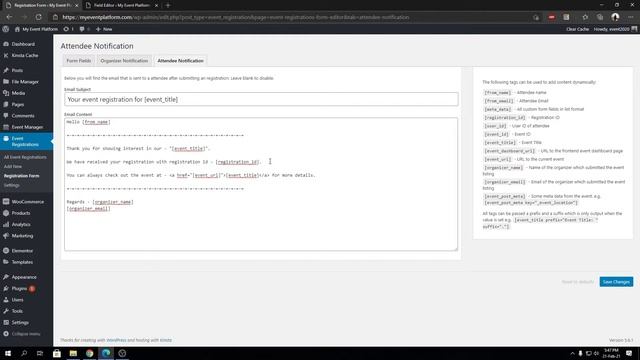
Task: Collapse the admin sidebar menu
Action: (22, 334)
